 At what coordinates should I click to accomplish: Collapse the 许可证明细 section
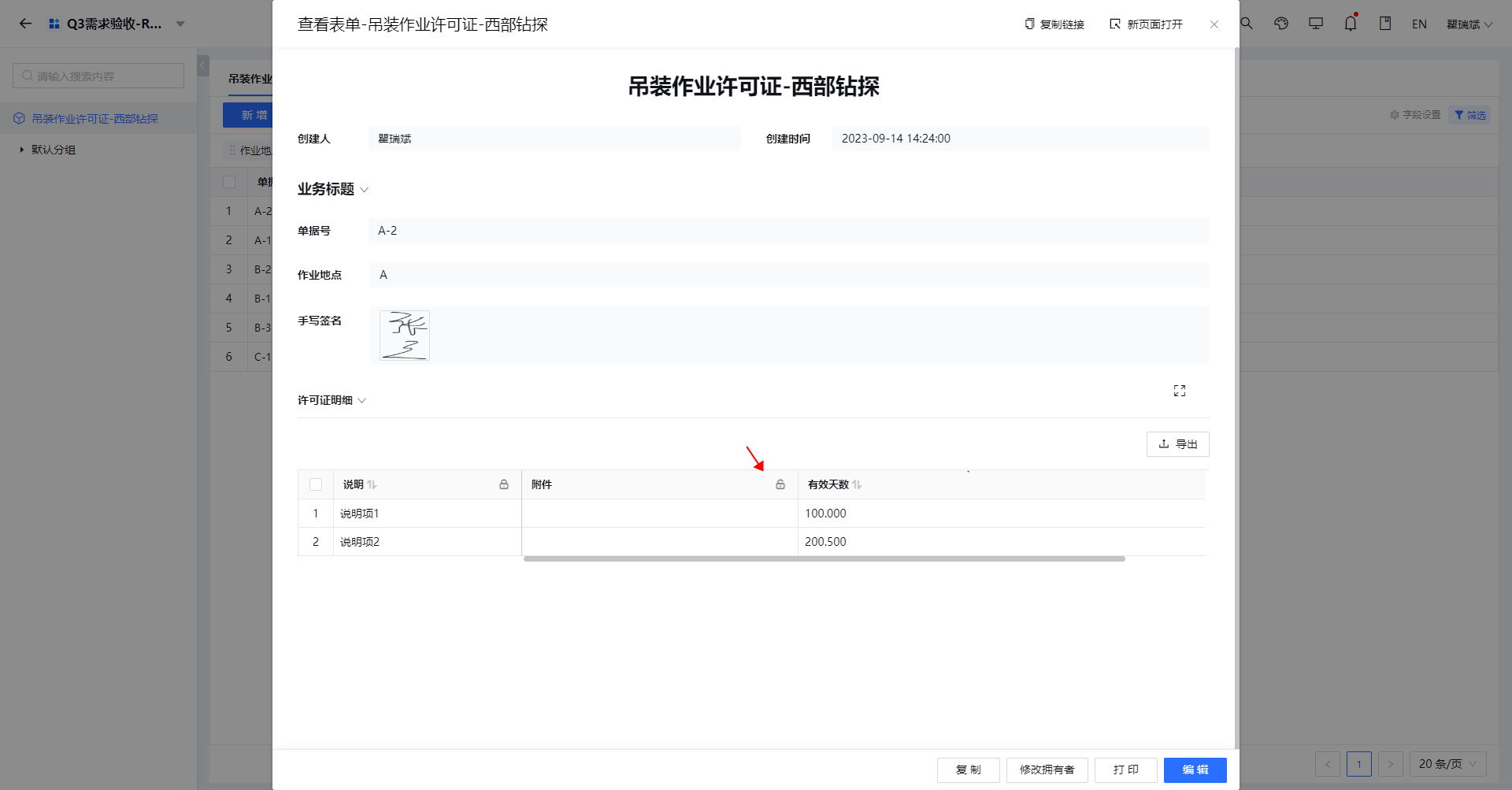point(362,400)
